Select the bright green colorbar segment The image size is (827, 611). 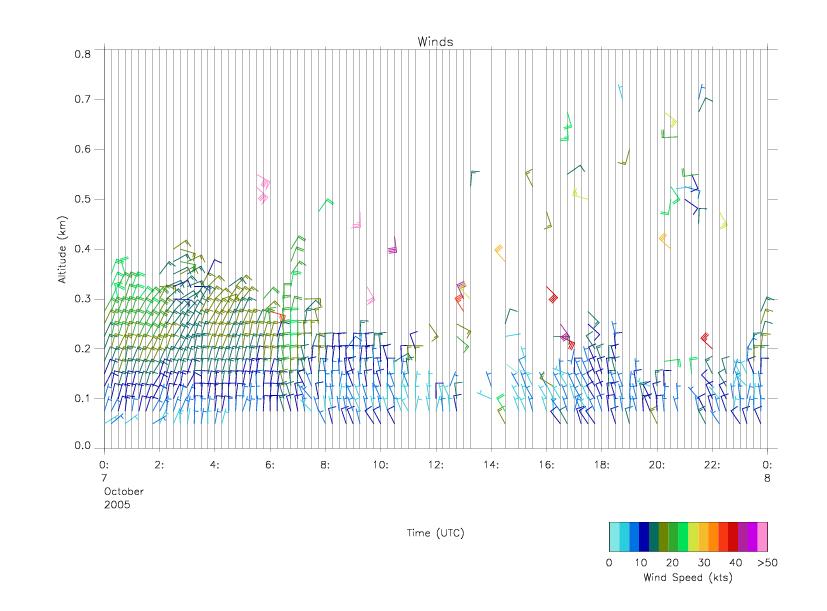coord(683,537)
